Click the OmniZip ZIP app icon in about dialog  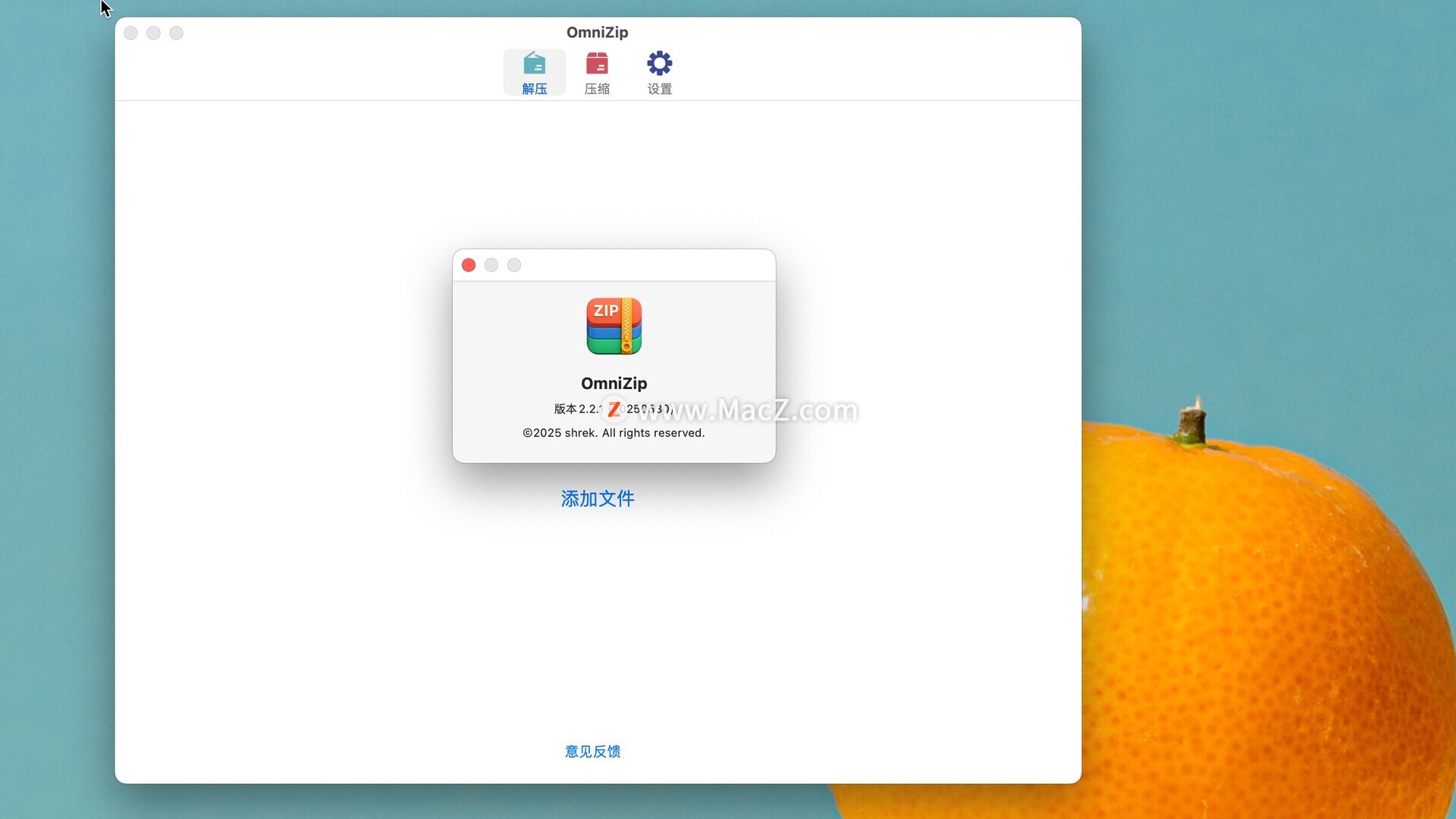pyautogui.click(x=614, y=326)
